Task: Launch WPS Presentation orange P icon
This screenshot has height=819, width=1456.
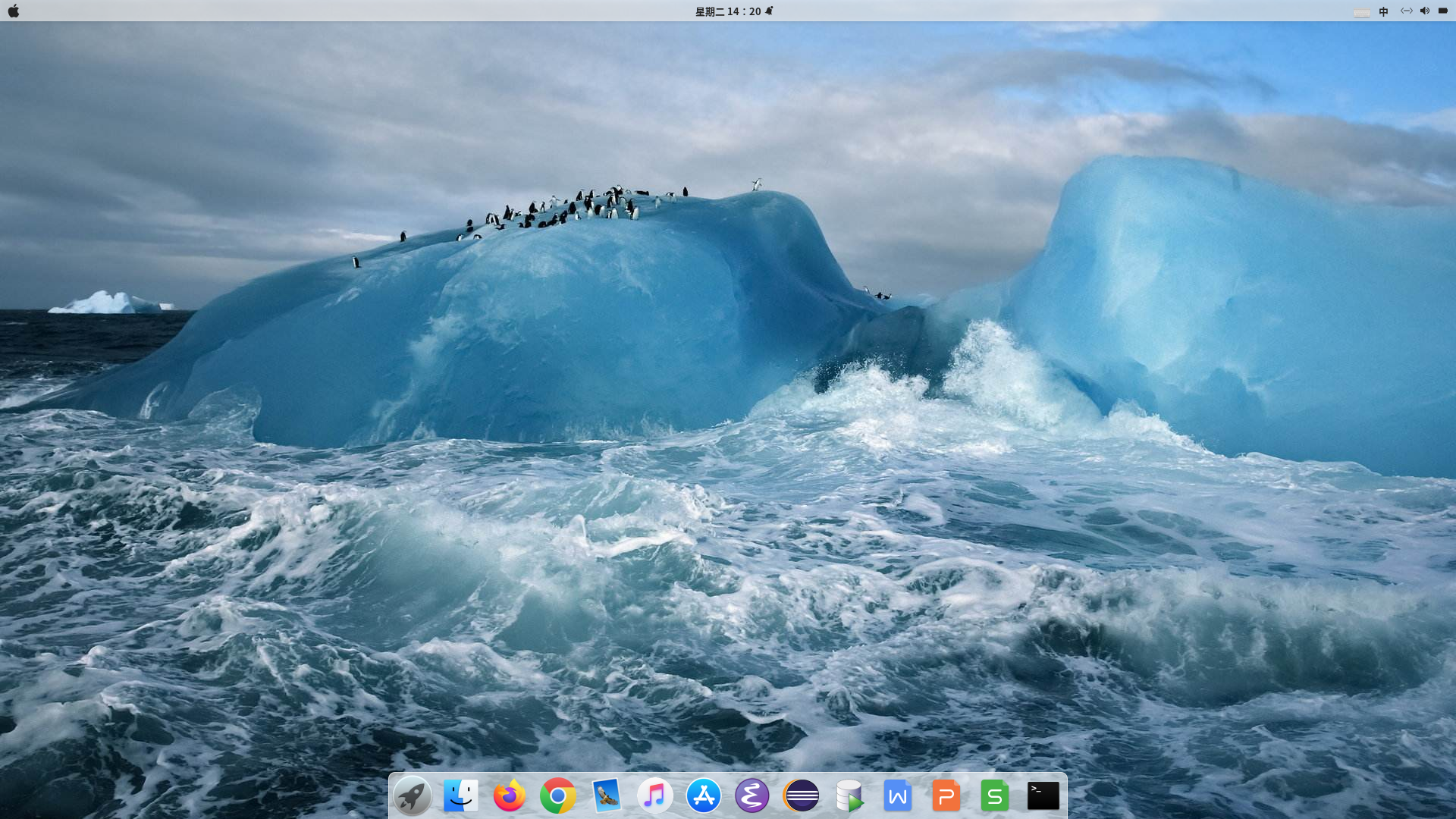Action: coord(946,795)
